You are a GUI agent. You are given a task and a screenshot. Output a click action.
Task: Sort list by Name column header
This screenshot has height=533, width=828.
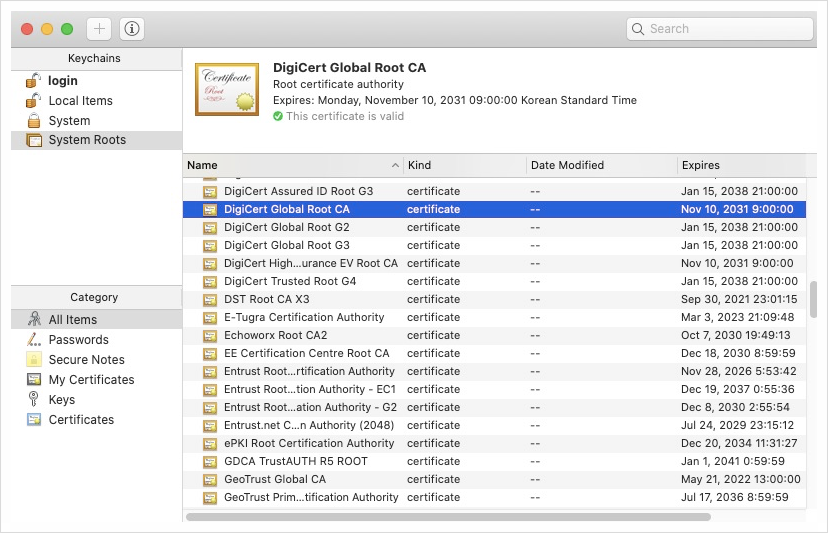click(x=293, y=165)
